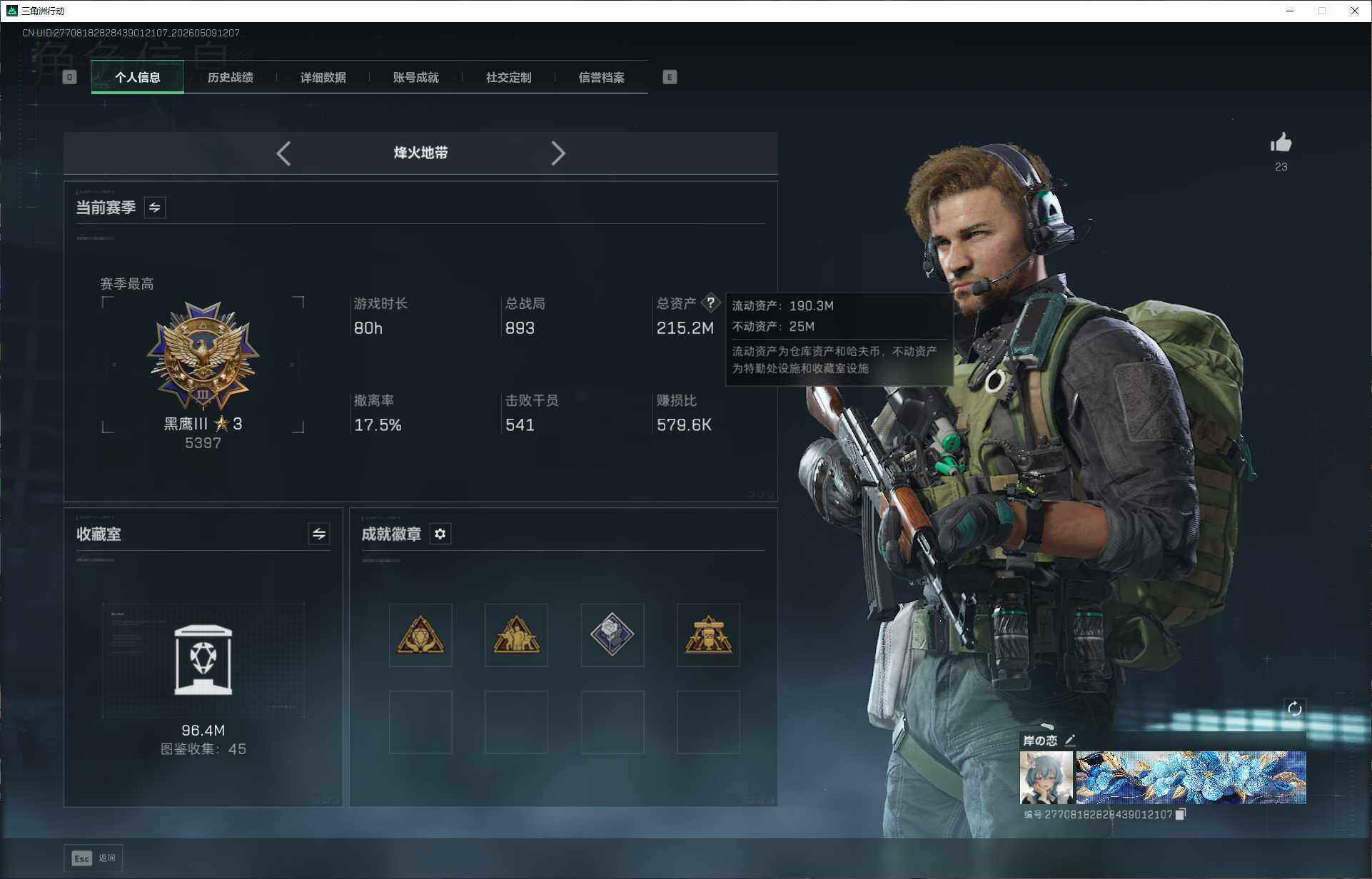Open 成就徽章 settings gear

point(440,534)
